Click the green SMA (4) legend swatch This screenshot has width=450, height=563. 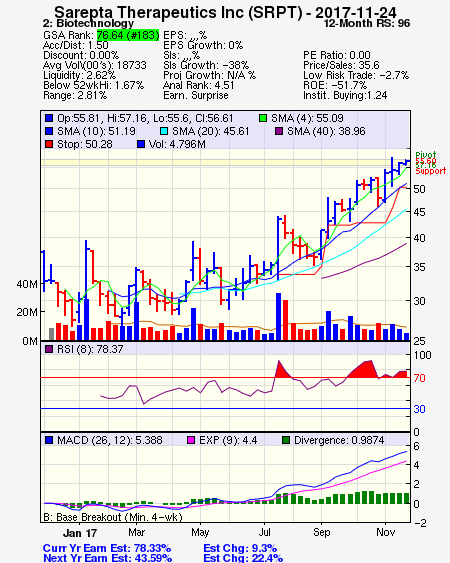pyautogui.click(x=263, y=118)
